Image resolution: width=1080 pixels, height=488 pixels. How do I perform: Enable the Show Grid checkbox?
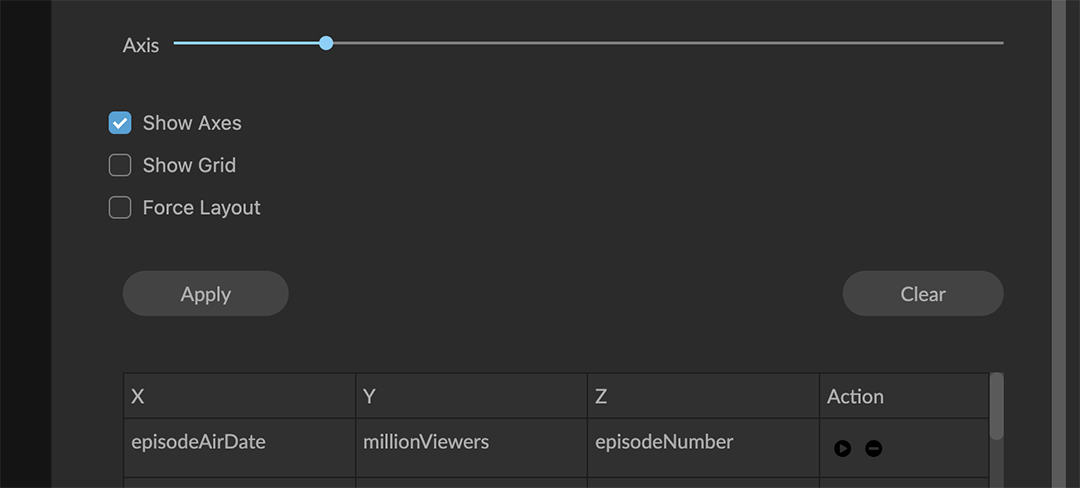(120, 165)
